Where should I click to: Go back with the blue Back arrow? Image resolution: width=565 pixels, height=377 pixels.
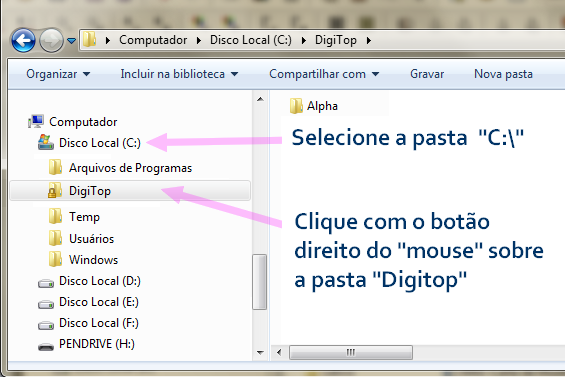(x=23, y=41)
